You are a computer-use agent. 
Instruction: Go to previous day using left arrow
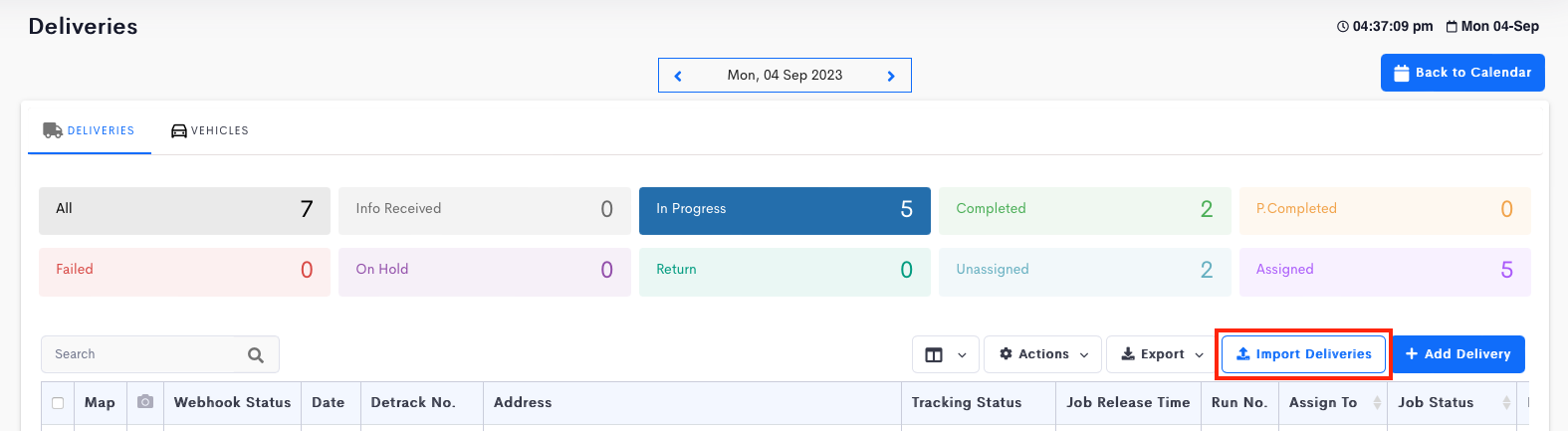pyautogui.click(x=678, y=76)
